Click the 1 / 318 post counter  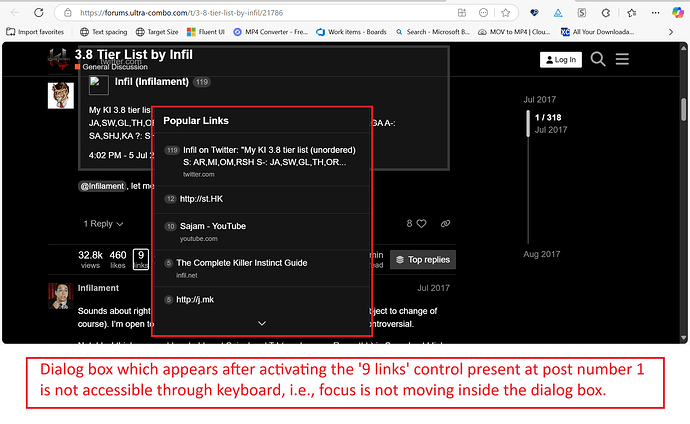point(548,117)
